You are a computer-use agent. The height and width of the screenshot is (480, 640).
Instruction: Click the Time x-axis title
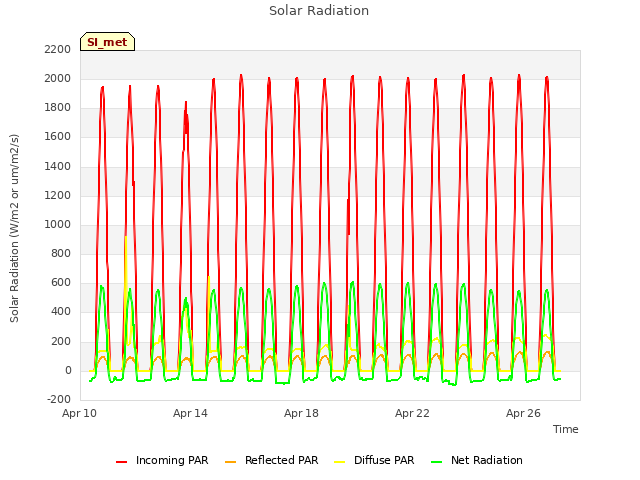click(566, 429)
